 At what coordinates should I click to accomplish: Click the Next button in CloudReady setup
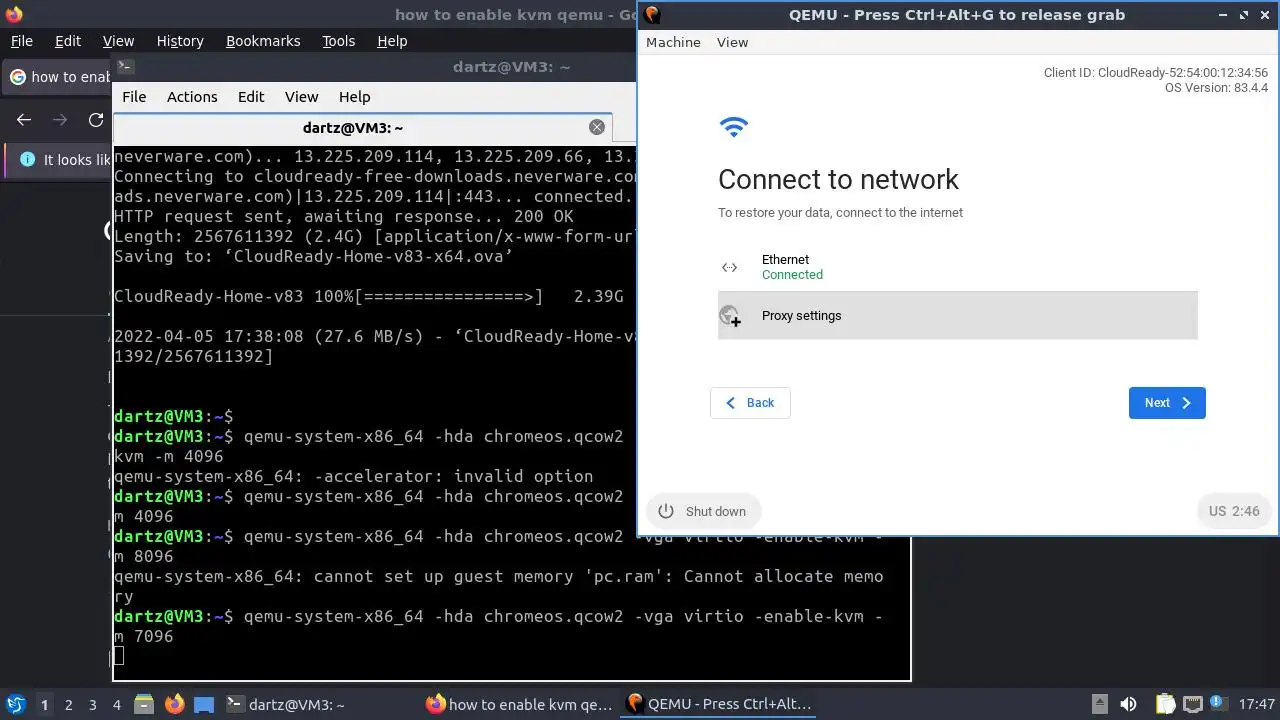click(x=1167, y=403)
